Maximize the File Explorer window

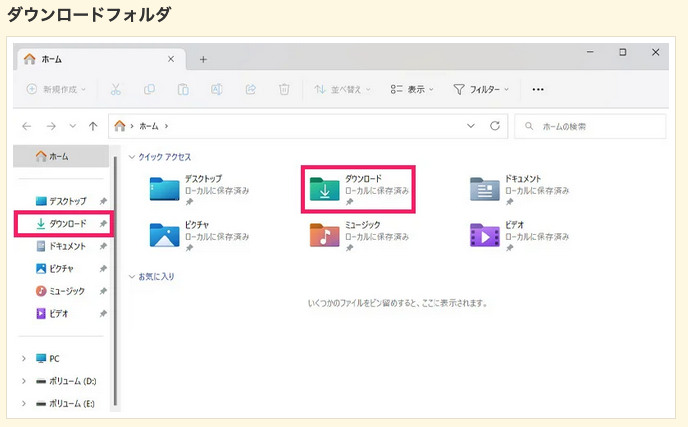tap(623, 52)
